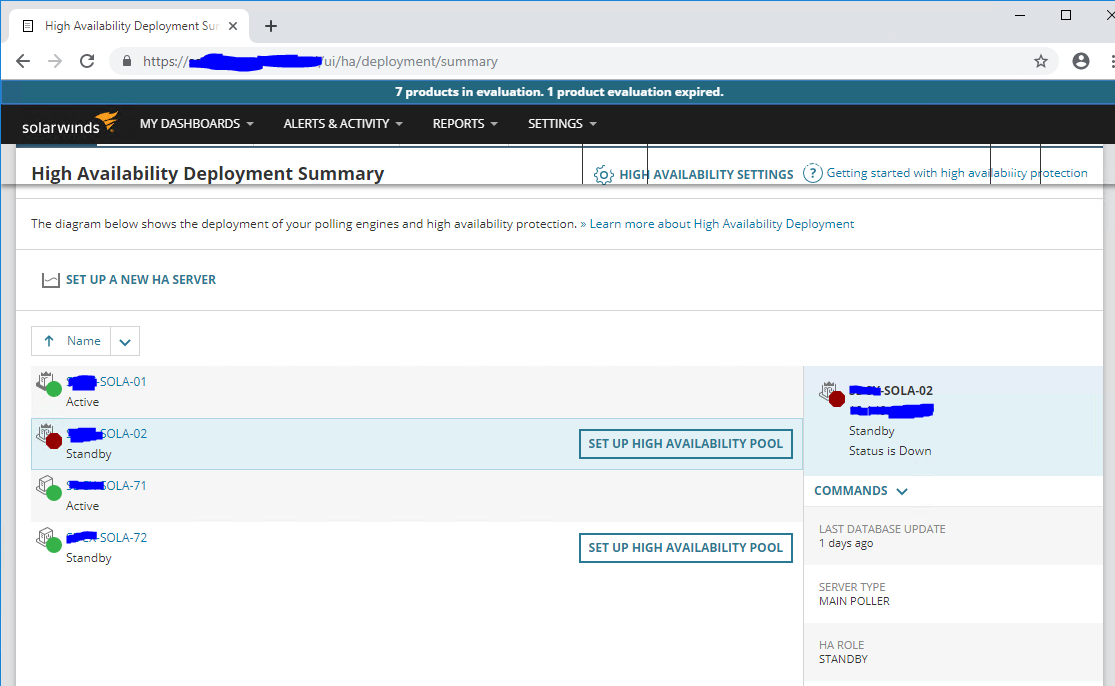Click the '1 days ago' value

(846, 543)
